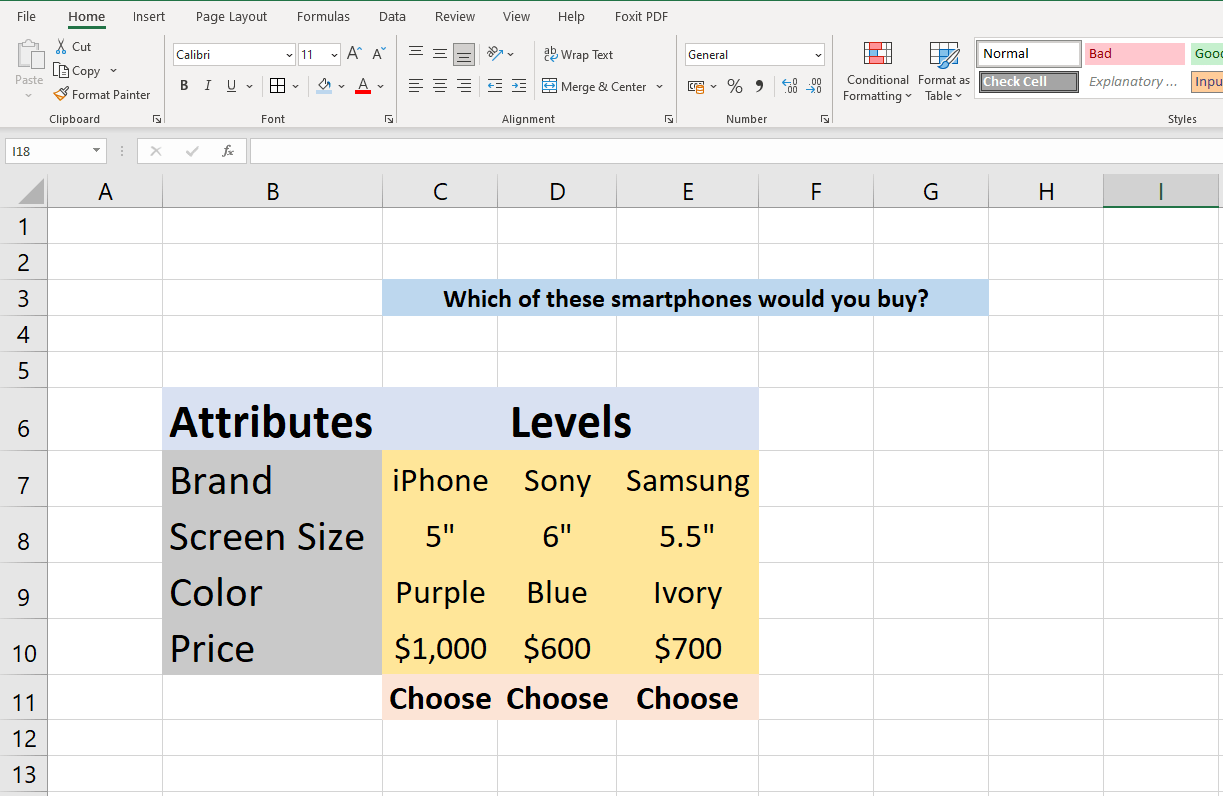Image resolution: width=1223 pixels, height=796 pixels.
Task: Expand the Borders dropdown arrow
Action: pyautogui.click(x=295, y=87)
